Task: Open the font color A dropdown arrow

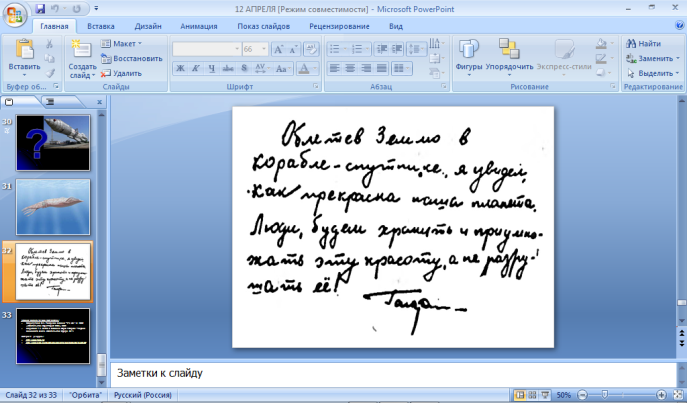Action: click(315, 68)
